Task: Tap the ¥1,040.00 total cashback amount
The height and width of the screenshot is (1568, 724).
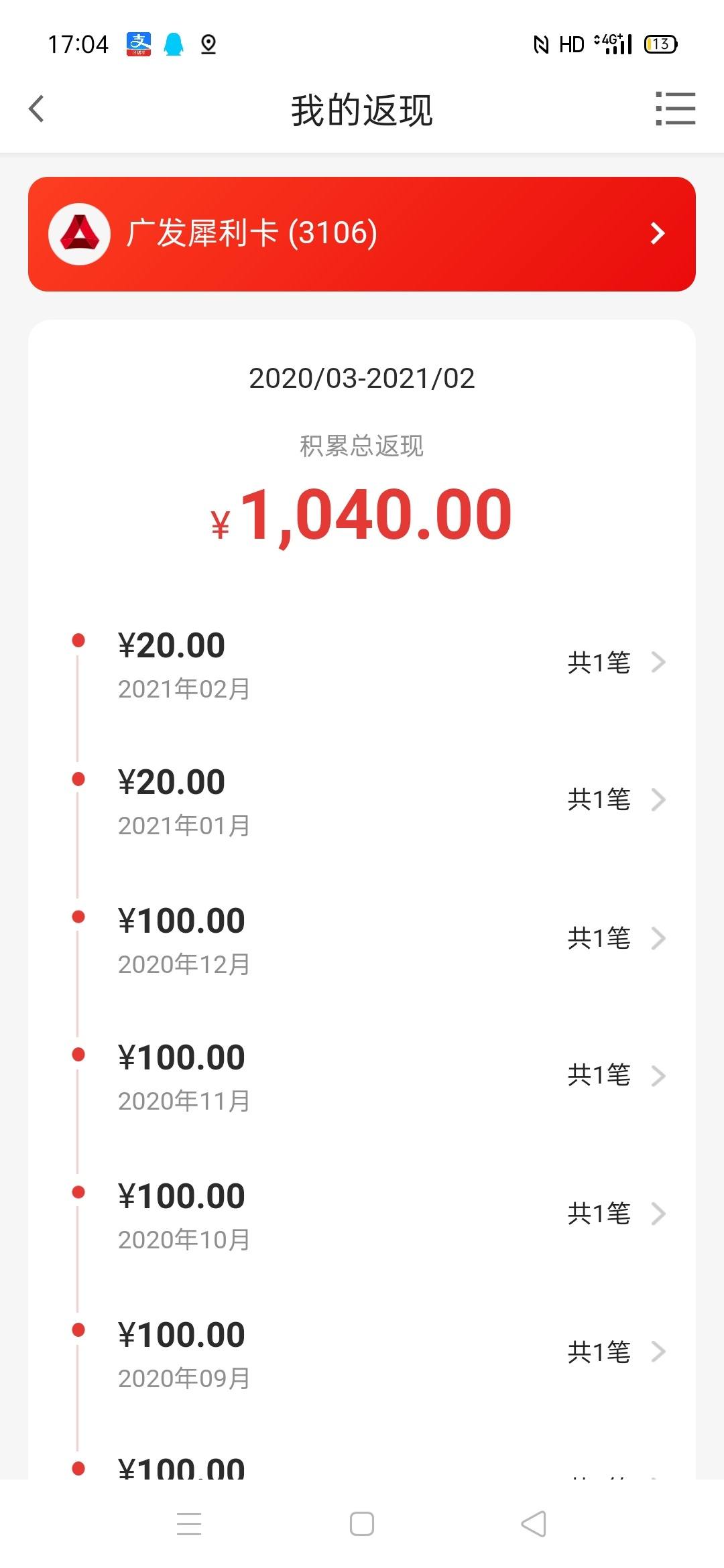Action: coord(362,516)
